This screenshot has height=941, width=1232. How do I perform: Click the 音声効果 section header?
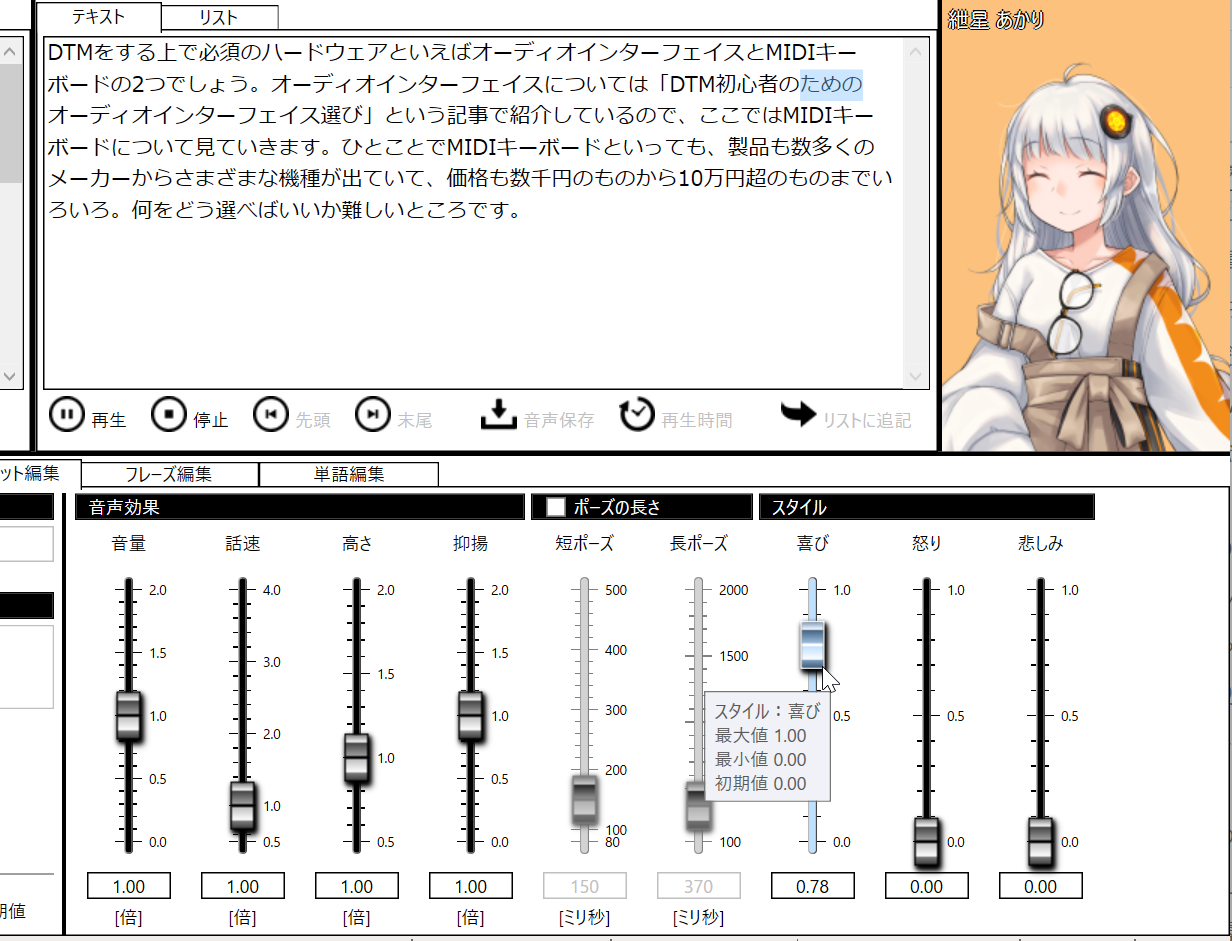pyautogui.click(x=300, y=507)
